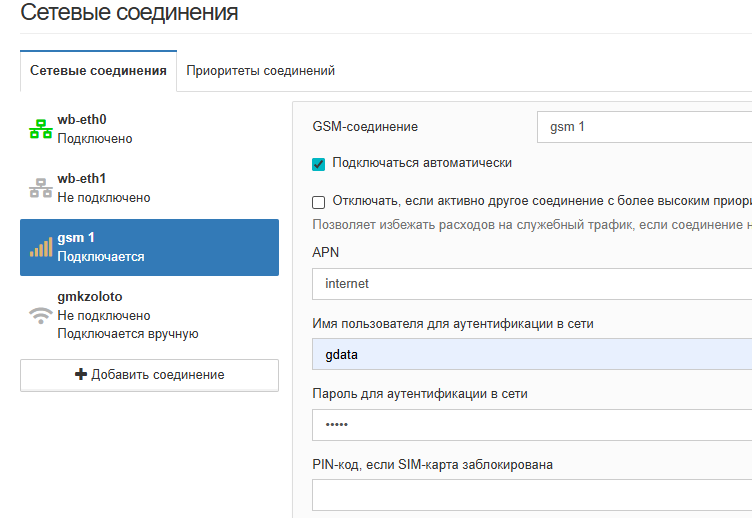Click the green Ethernet icon of wb-eth0
752x518 pixels.
click(40, 129)
